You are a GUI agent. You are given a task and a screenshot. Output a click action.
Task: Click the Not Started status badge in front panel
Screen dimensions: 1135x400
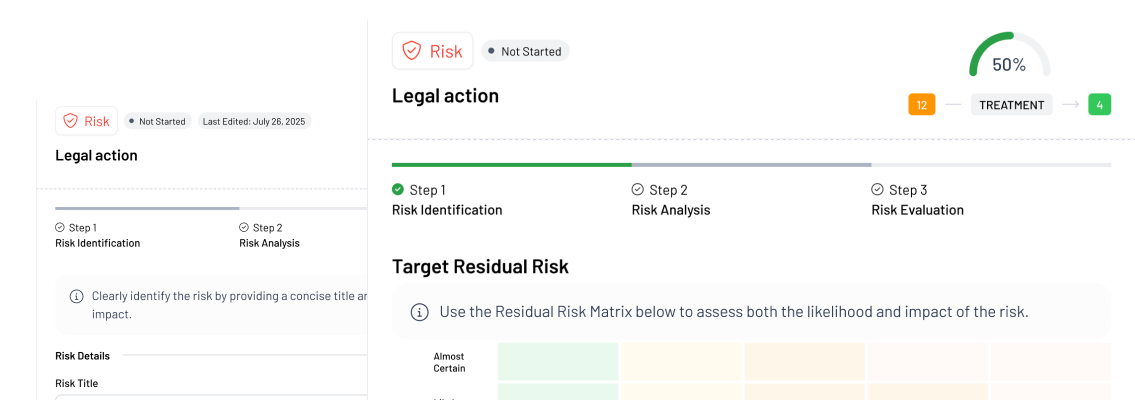(525, 51)
